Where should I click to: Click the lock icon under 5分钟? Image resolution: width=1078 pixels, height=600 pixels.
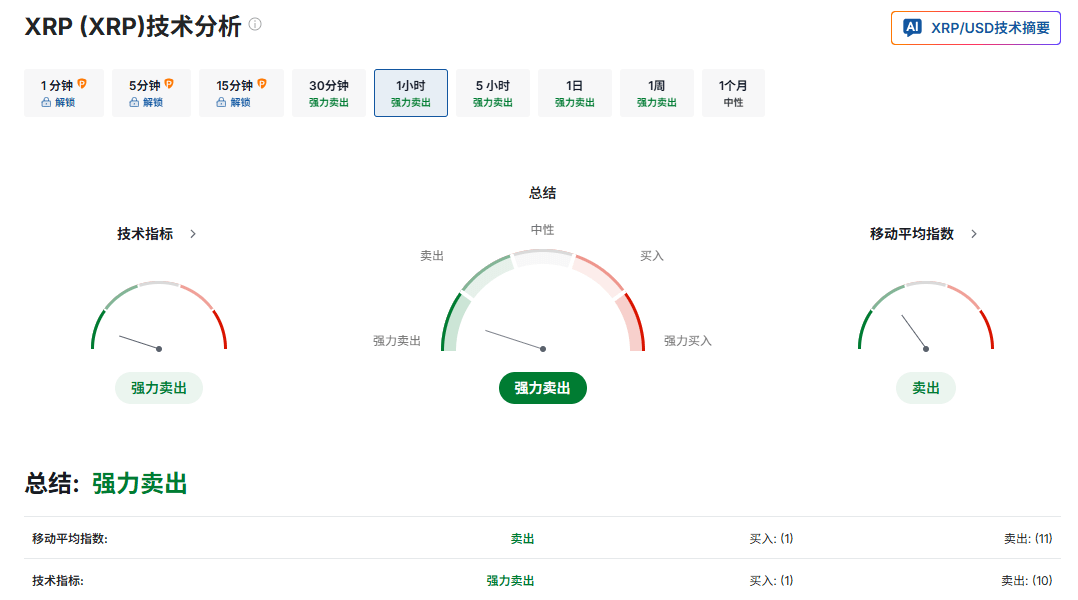point(134,102)
